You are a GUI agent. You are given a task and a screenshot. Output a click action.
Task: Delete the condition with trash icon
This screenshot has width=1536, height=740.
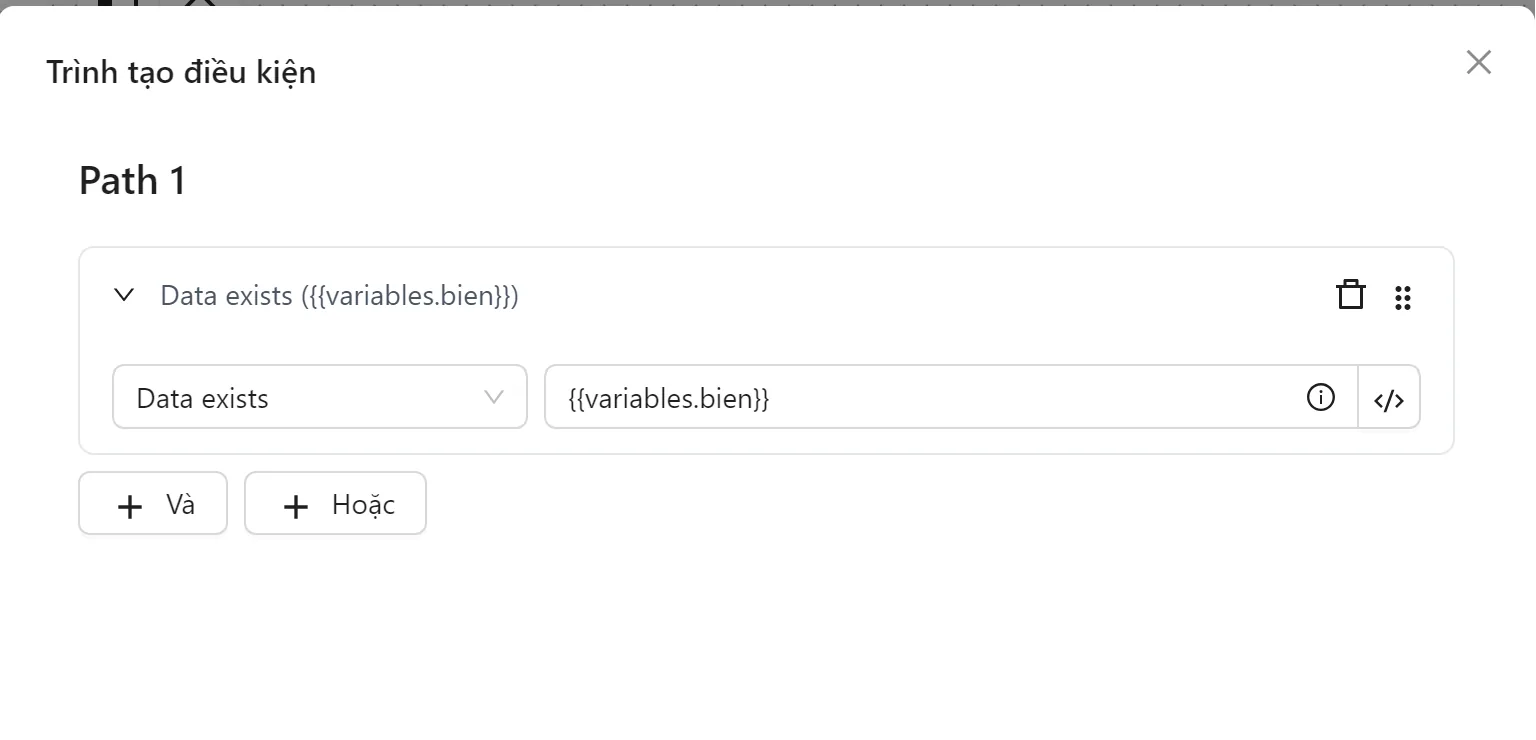1351,296
